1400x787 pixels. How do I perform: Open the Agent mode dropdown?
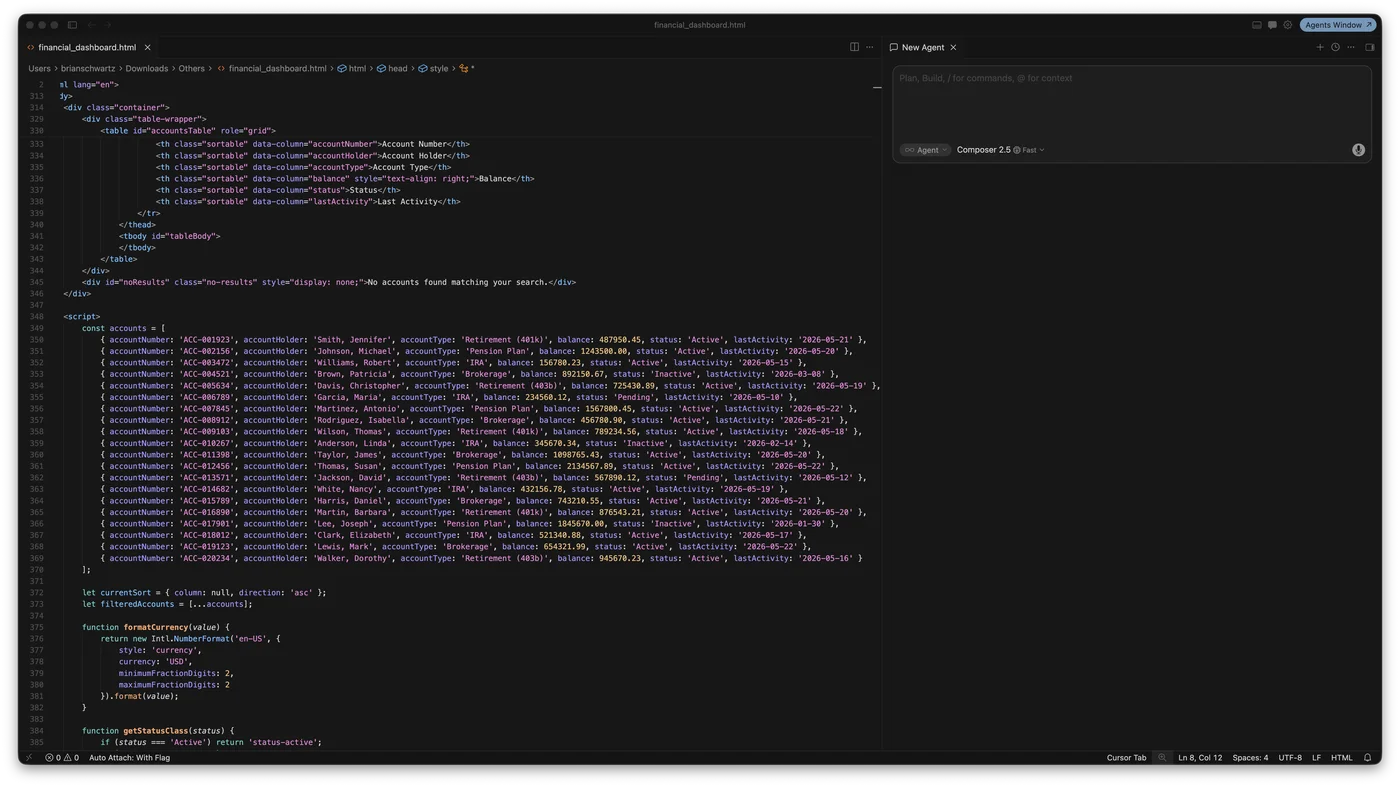(x=925, y=150)
